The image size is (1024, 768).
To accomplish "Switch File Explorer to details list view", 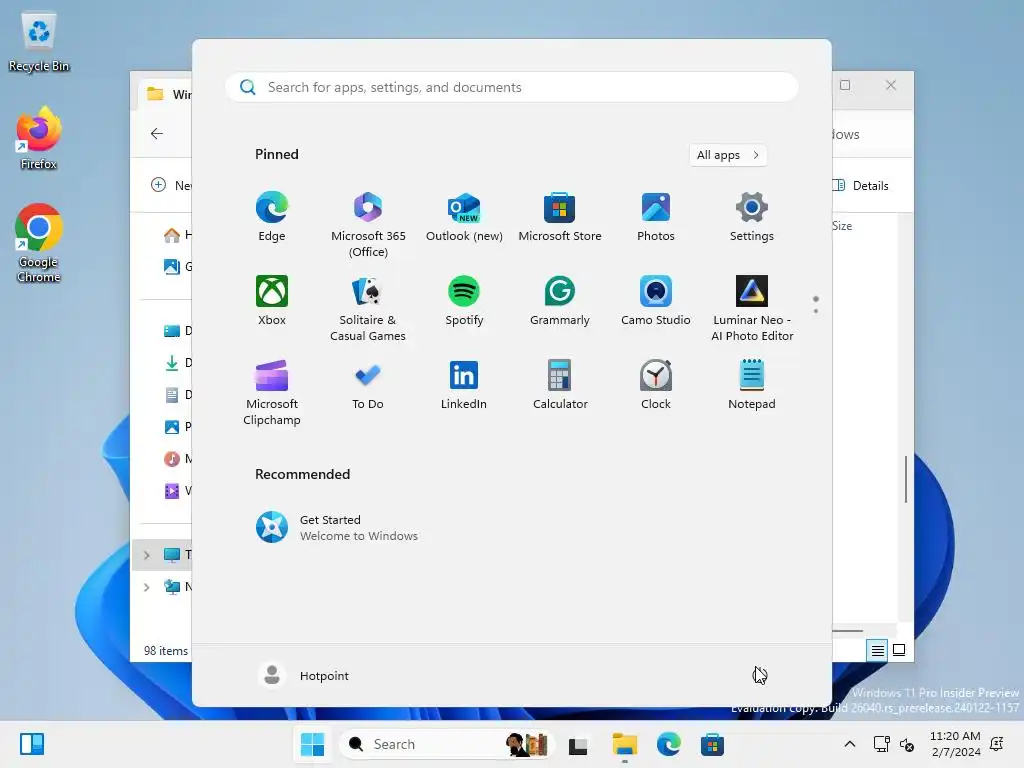I will [877, 650].
